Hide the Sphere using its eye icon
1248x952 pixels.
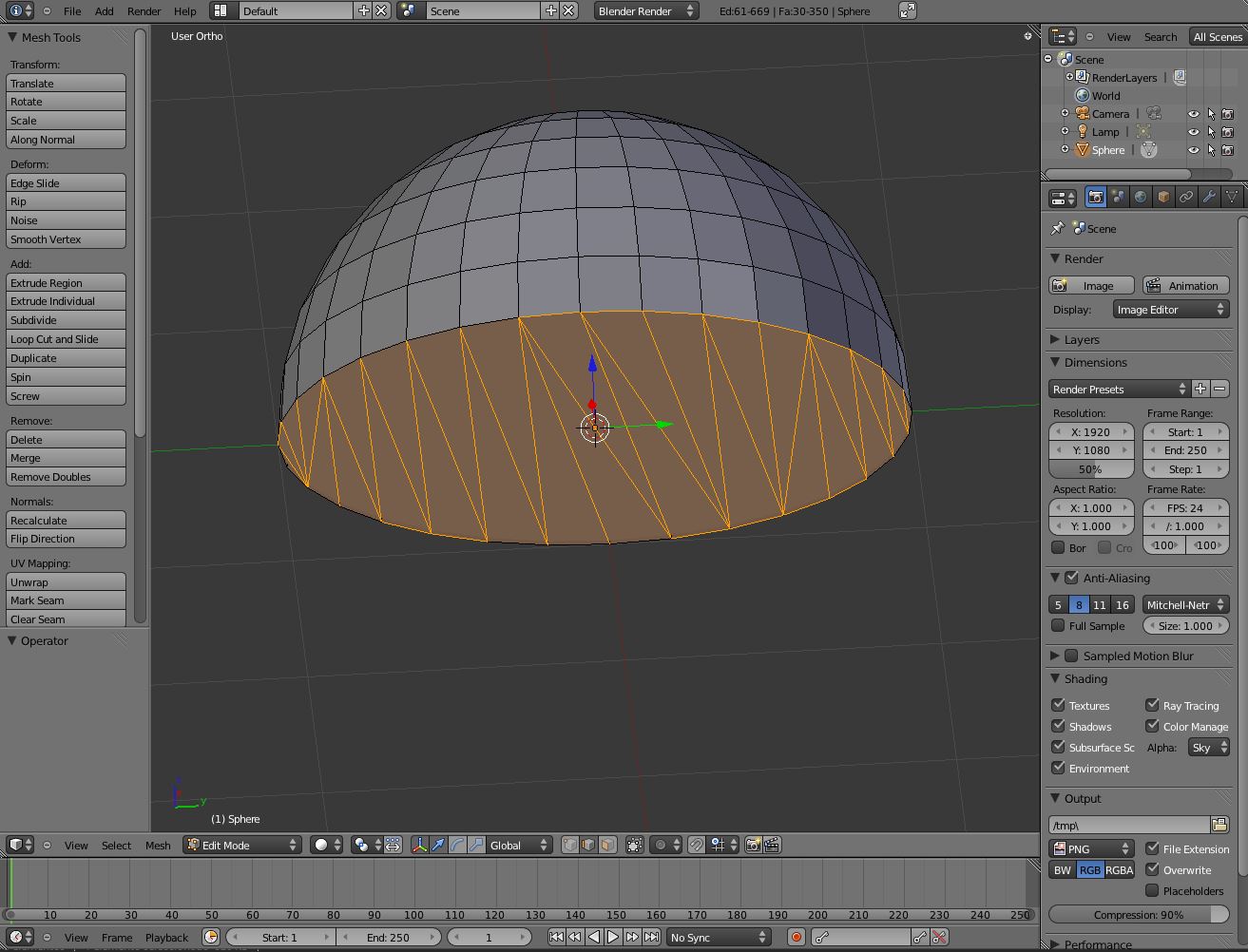(x=1194, y=150)
